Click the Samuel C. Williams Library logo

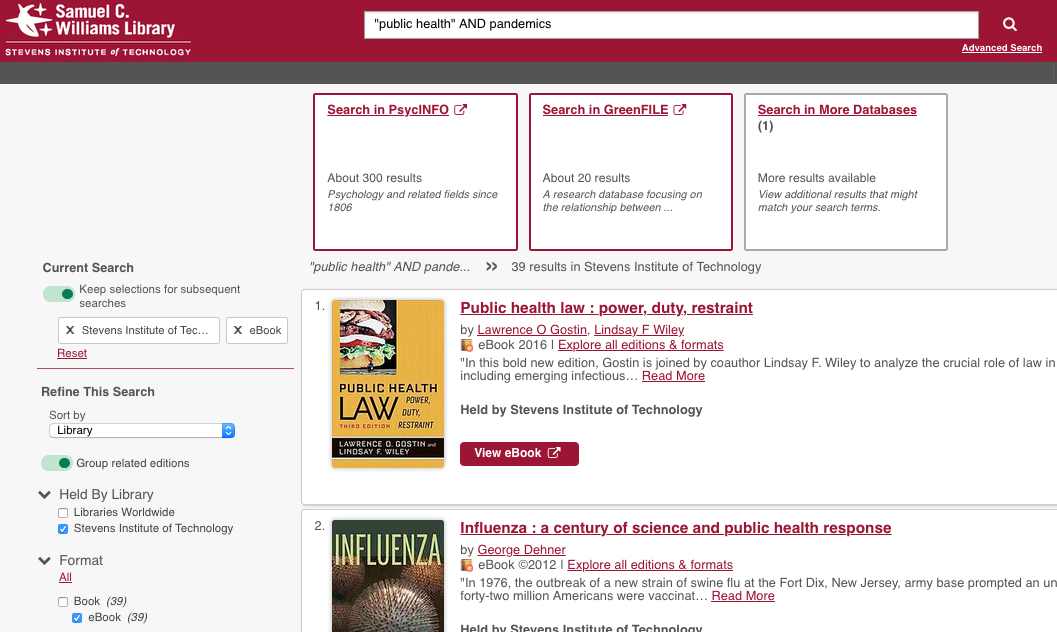98,30
